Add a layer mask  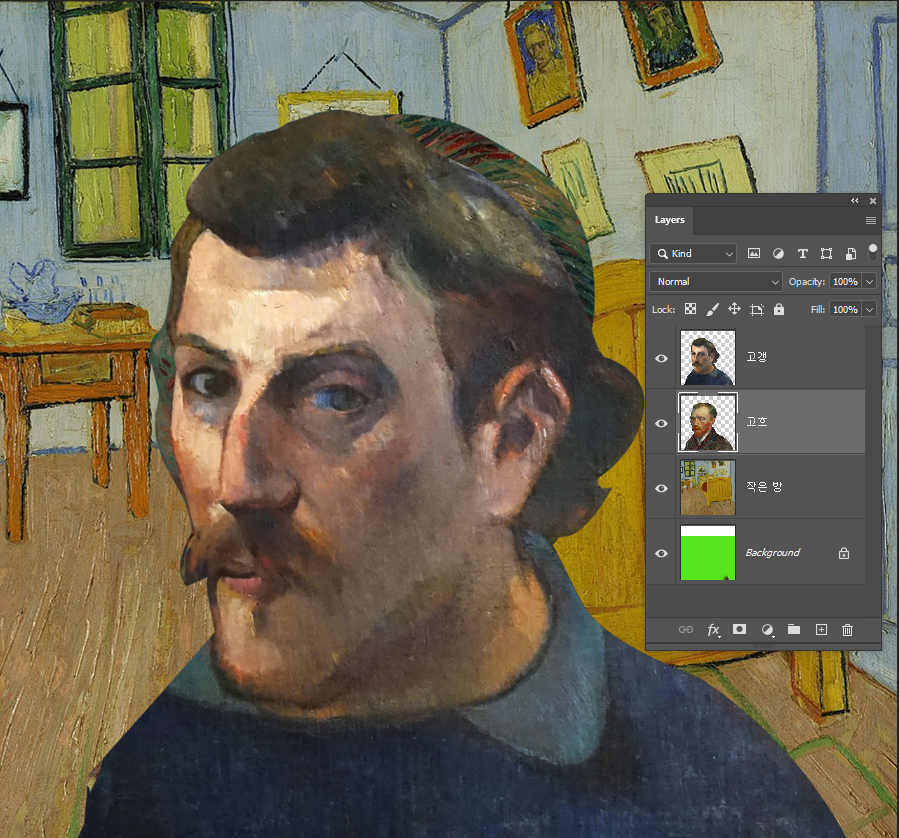740,629
